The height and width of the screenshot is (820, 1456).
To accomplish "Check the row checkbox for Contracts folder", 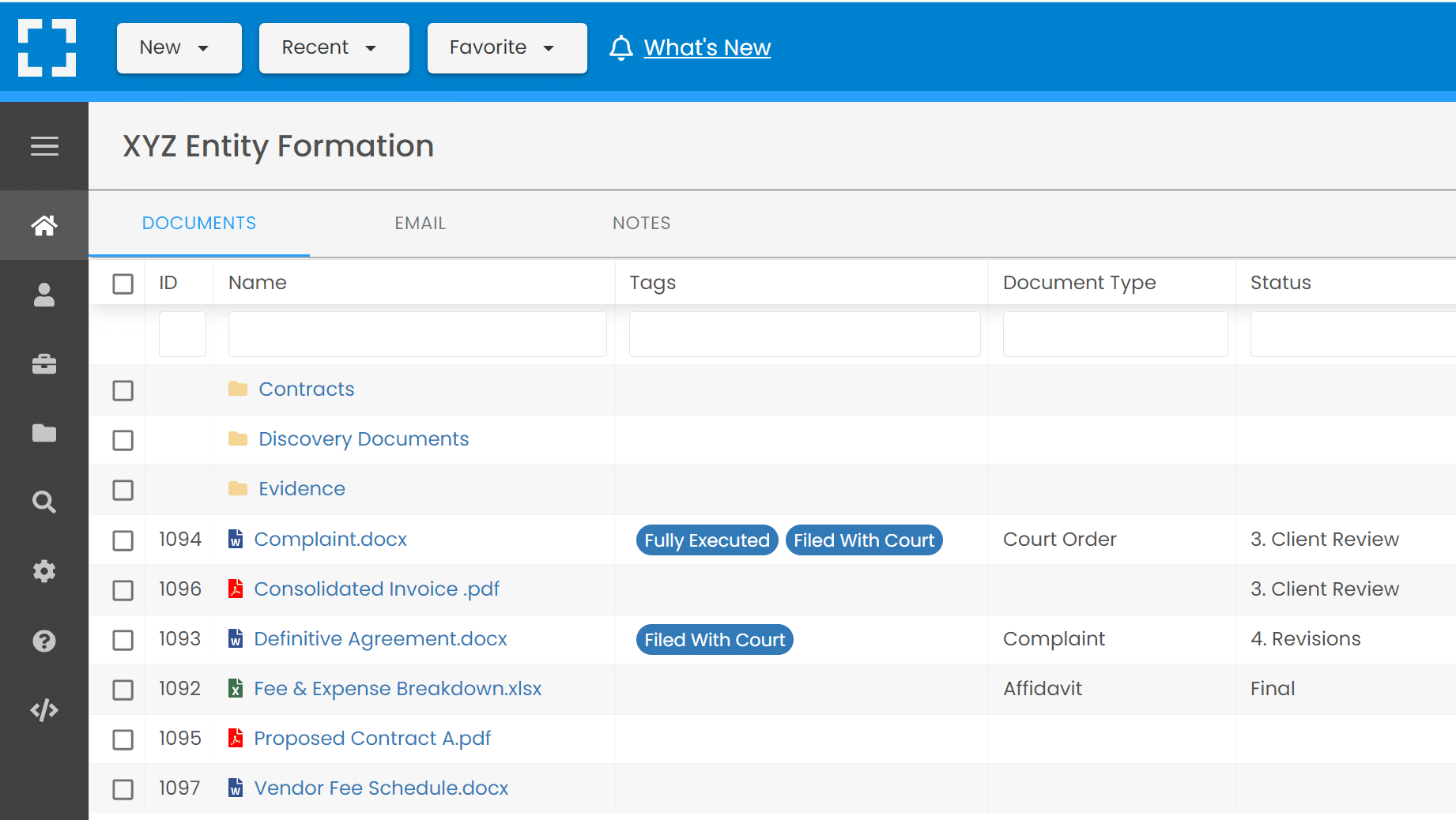I will tap(123, 390).
